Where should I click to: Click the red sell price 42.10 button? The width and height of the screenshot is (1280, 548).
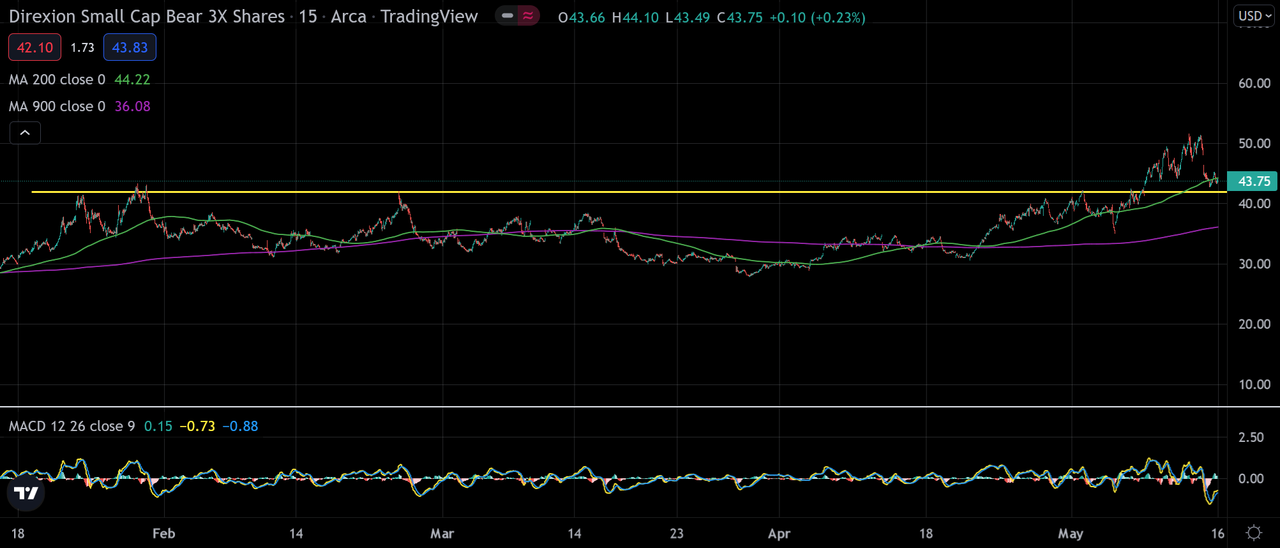tap(36, 47)
